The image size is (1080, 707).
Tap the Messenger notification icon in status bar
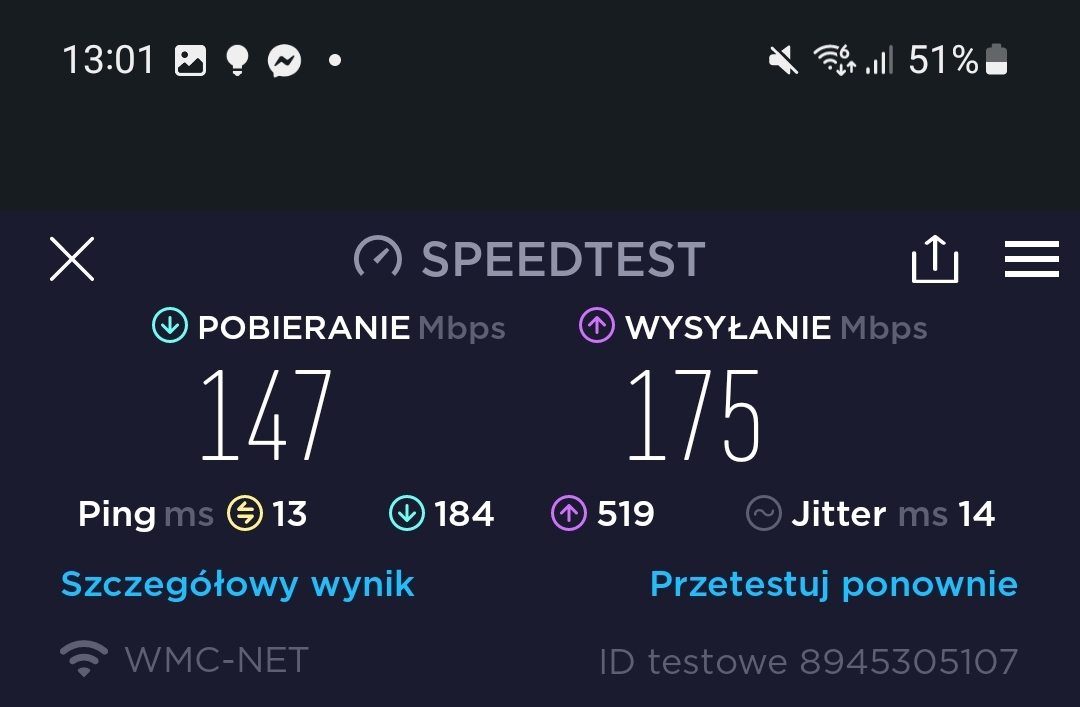pos(284,61)
